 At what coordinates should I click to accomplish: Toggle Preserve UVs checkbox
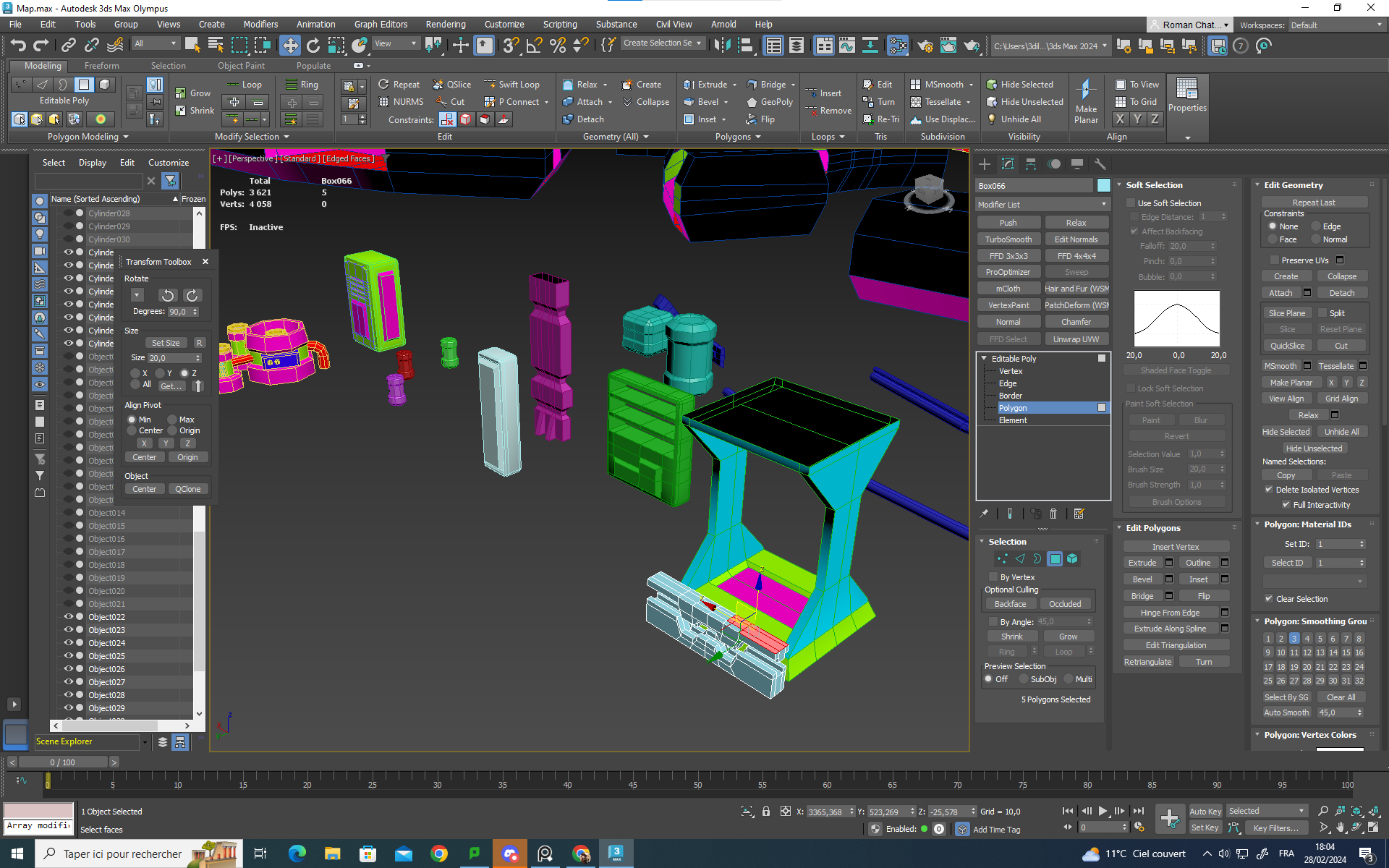[1275, 260]
